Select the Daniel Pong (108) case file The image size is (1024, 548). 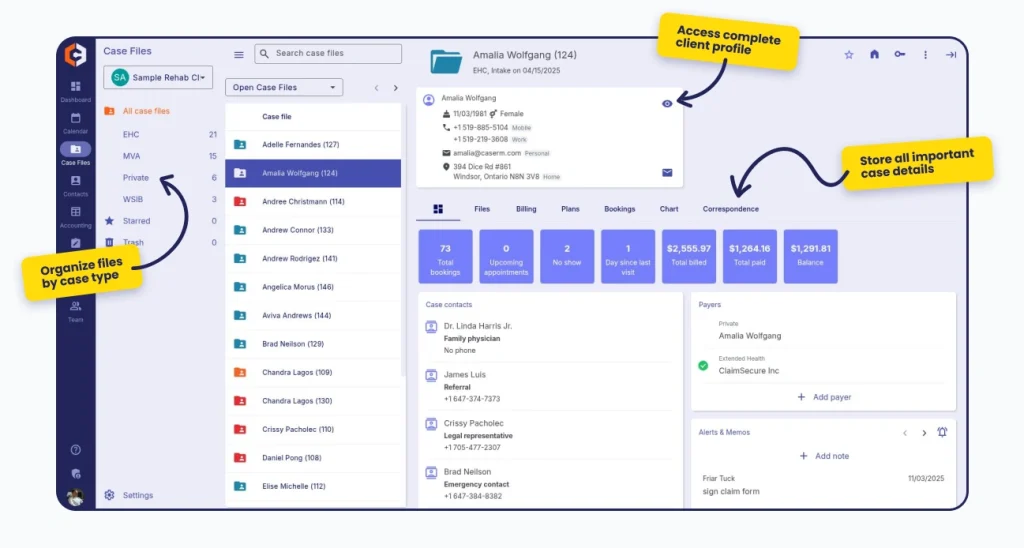pos(313,458)
